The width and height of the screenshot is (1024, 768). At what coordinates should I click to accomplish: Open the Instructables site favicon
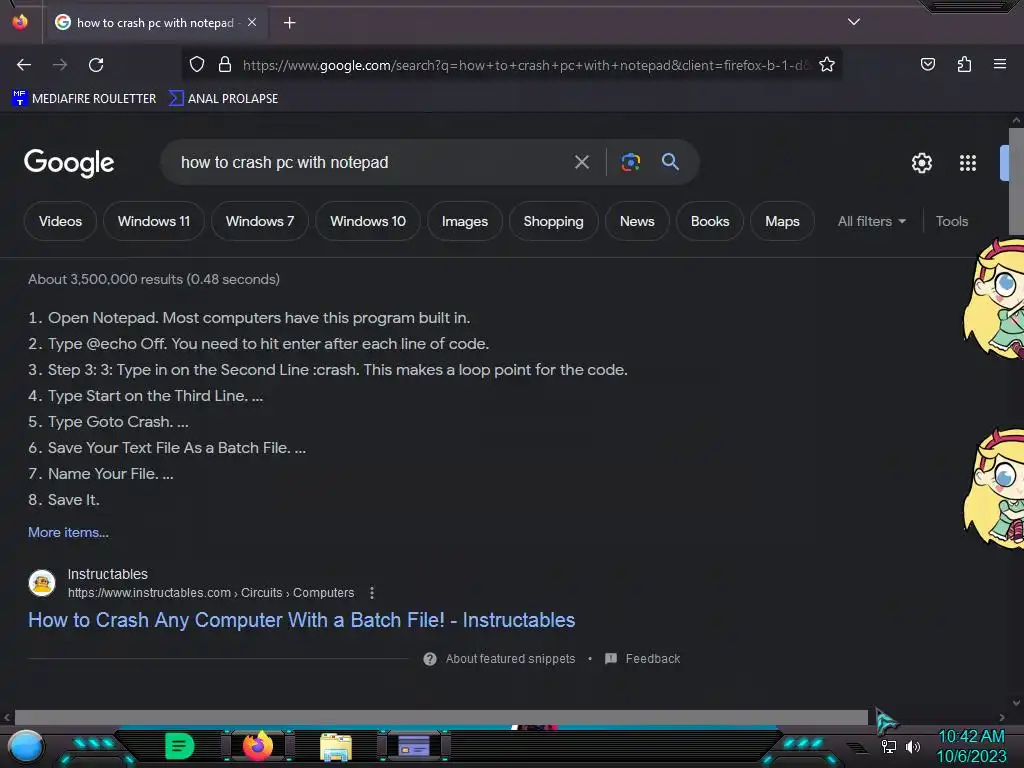pos(42,583)
